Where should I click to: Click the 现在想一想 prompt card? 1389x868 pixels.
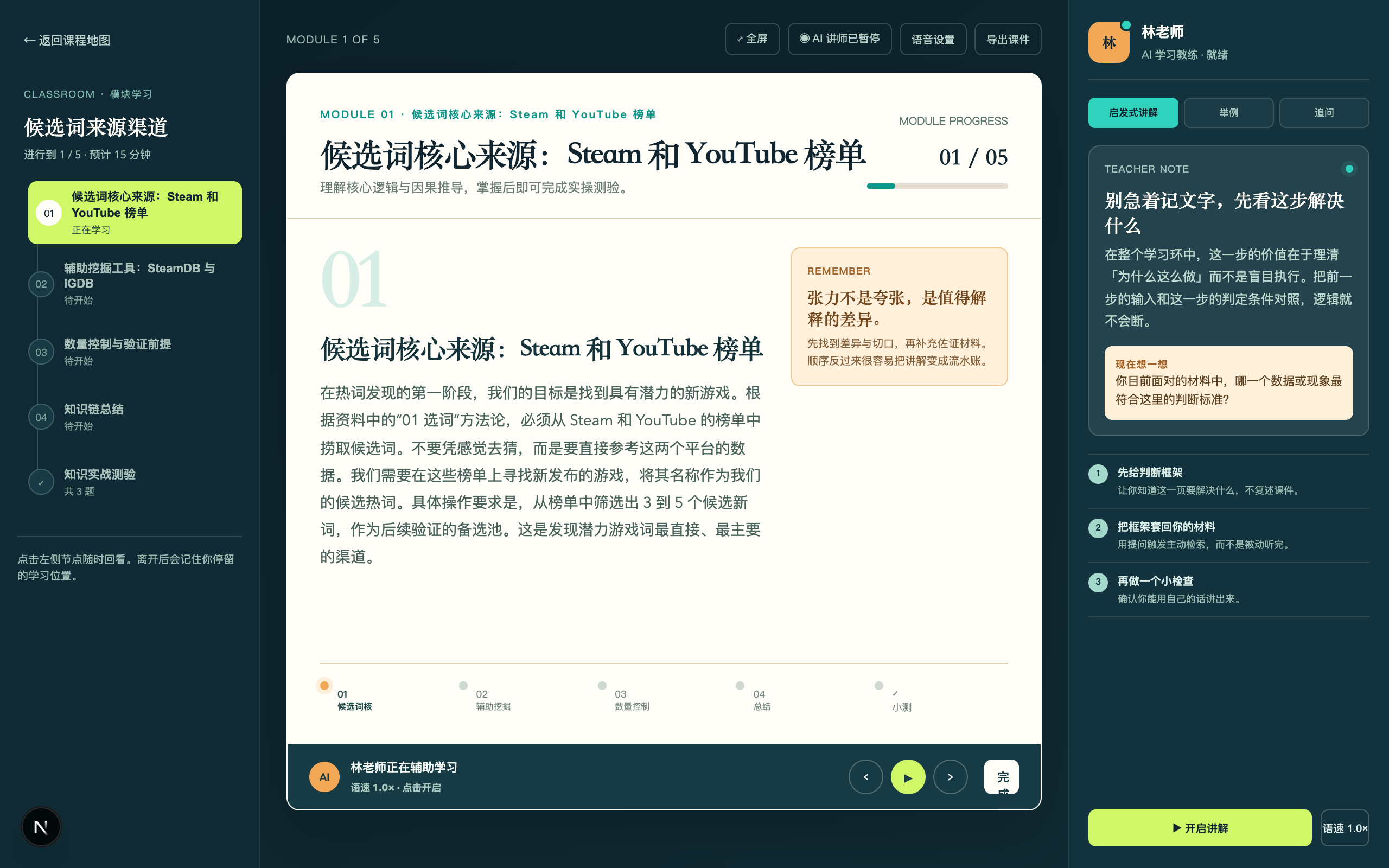pyautogui.click(x=1228, y=382)
